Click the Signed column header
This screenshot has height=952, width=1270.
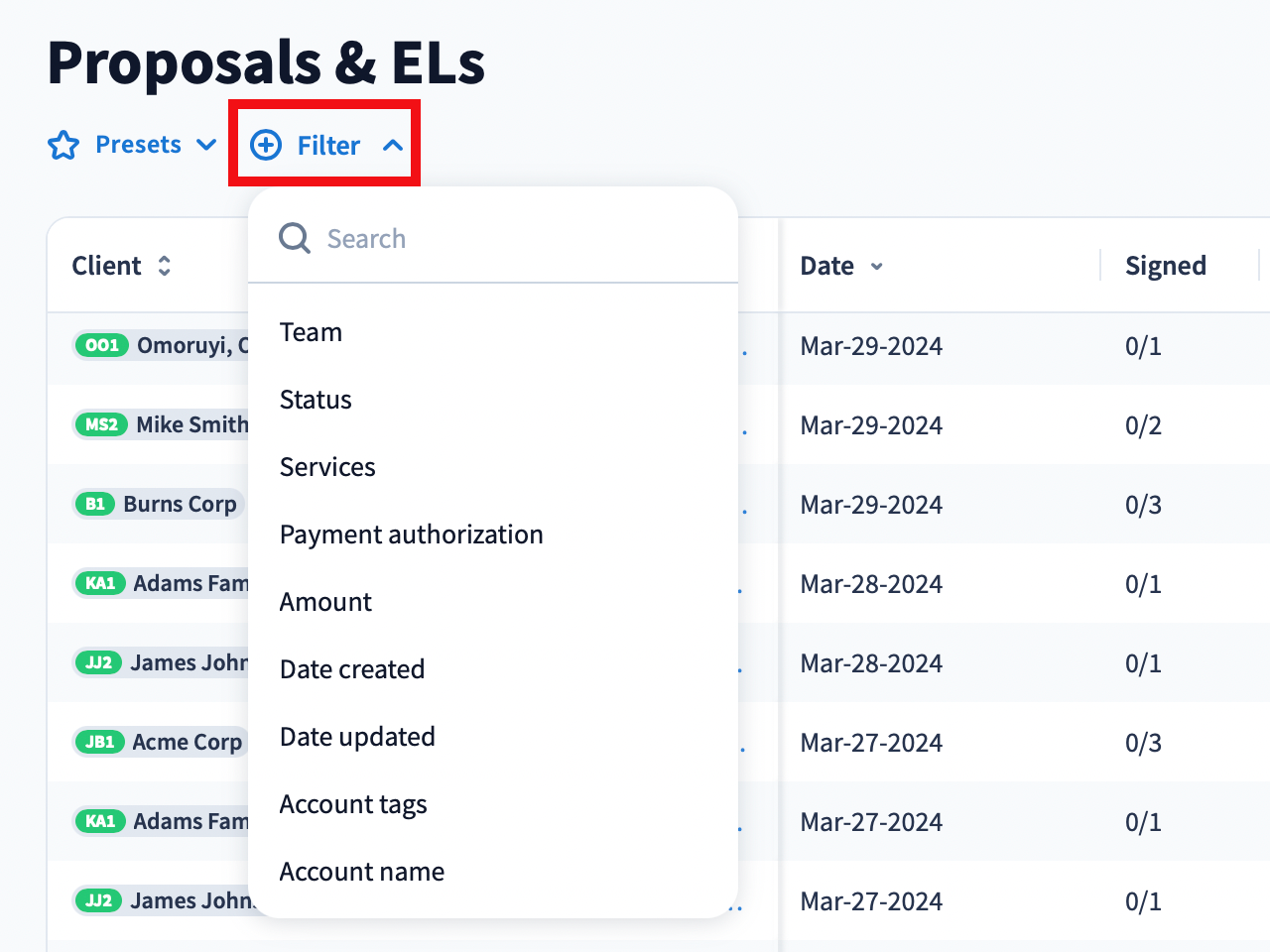coord(1165,266)
